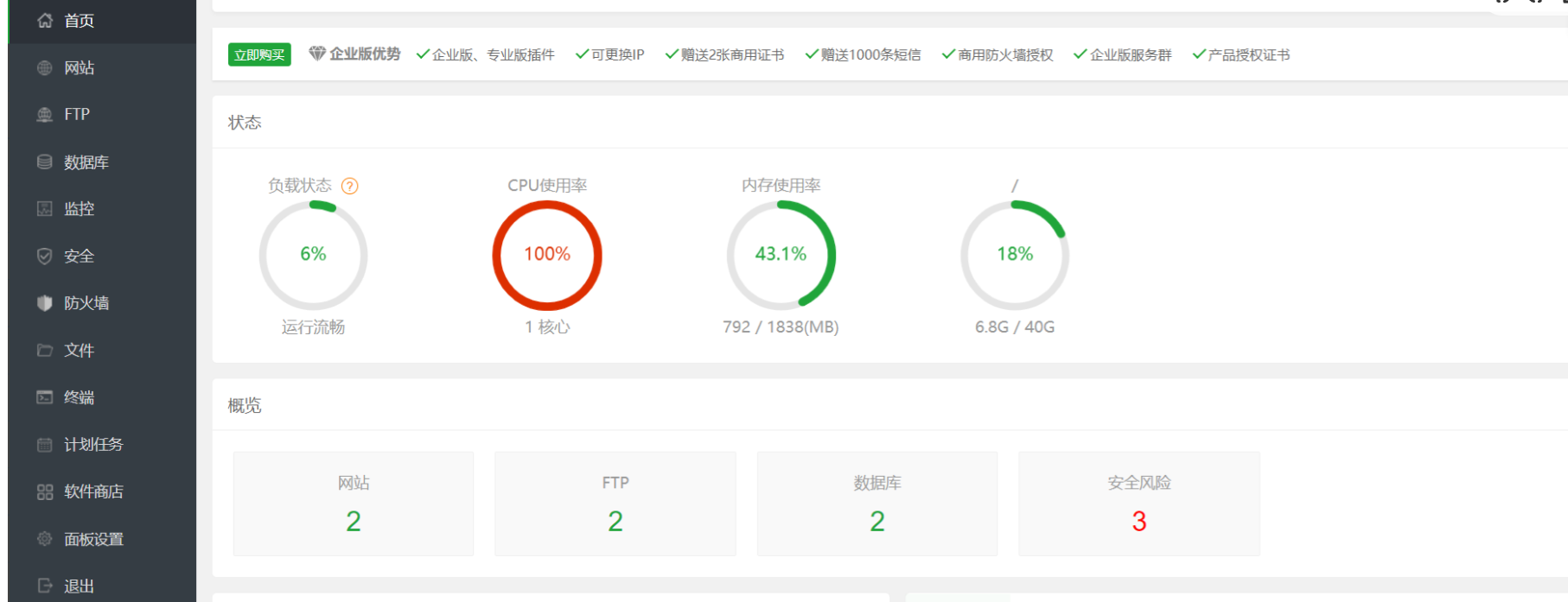Select 退出 to log out
This screenshot has width=1568, height=602.
(x=102, y=585)
